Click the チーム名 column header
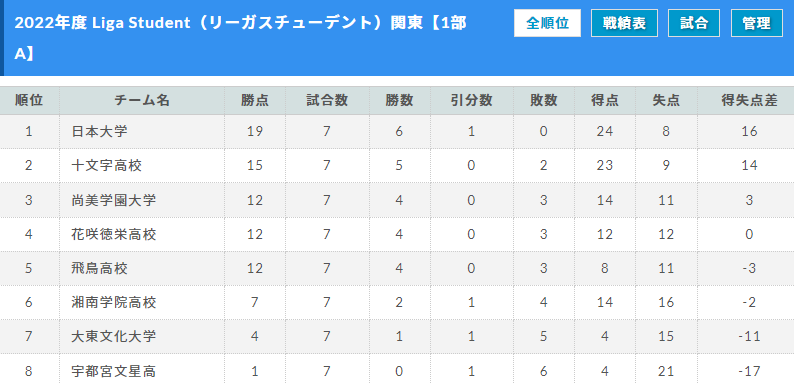The image size is (794, 384). [142, 100]
